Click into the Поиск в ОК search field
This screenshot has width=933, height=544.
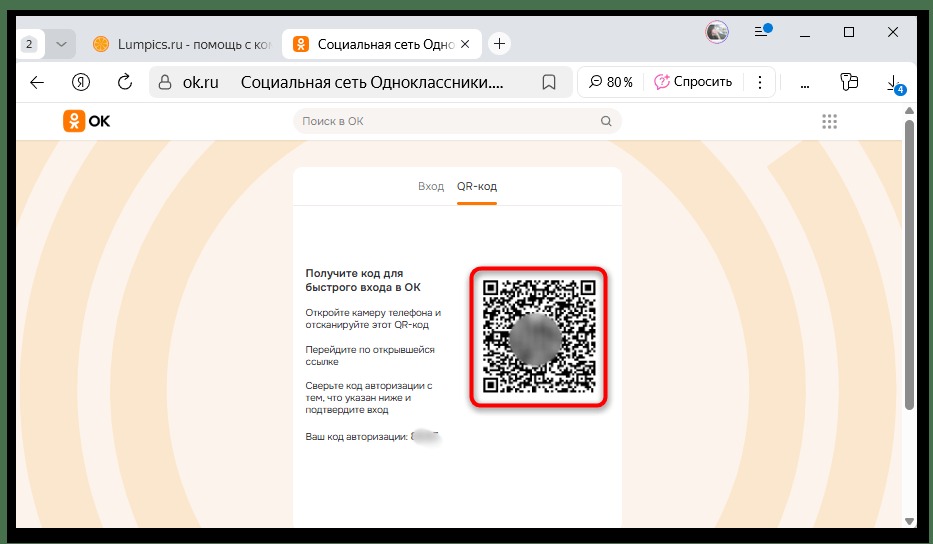(457, 121)
